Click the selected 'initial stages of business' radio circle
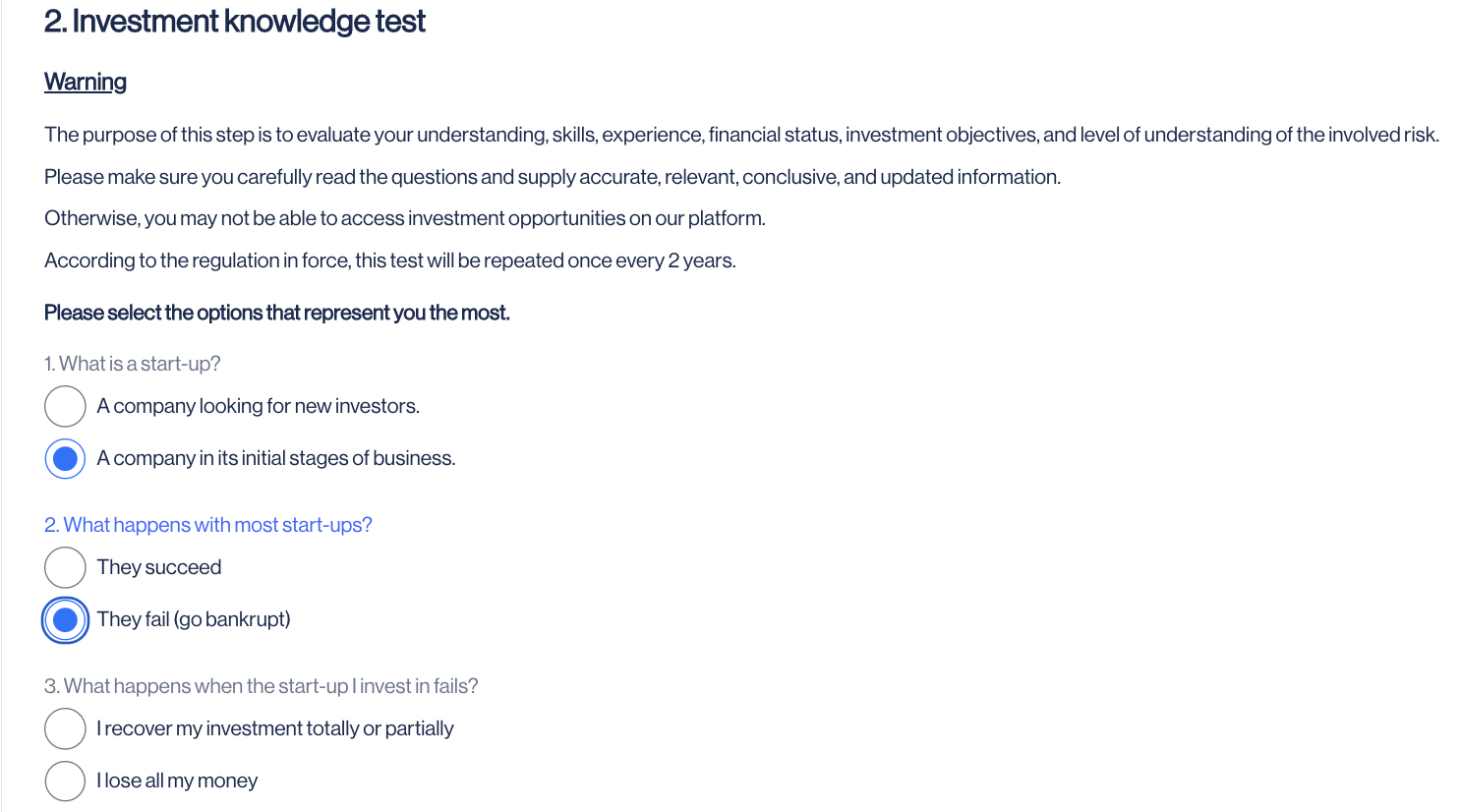The width and height of the screenshot is (1461, 812). point(65,458)
